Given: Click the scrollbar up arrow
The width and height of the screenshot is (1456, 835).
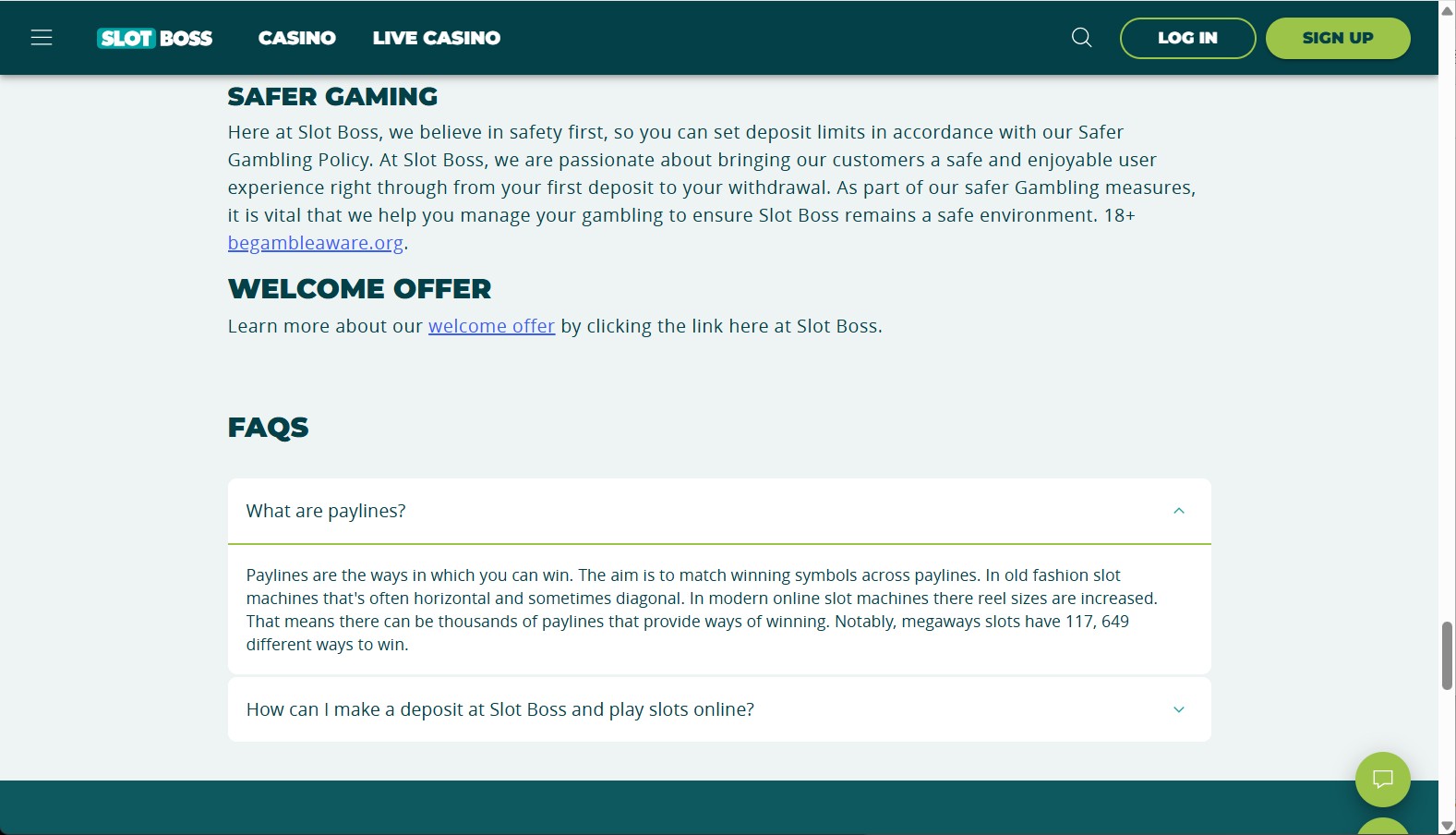Looking at the screenshot, I should (1447, 10).
